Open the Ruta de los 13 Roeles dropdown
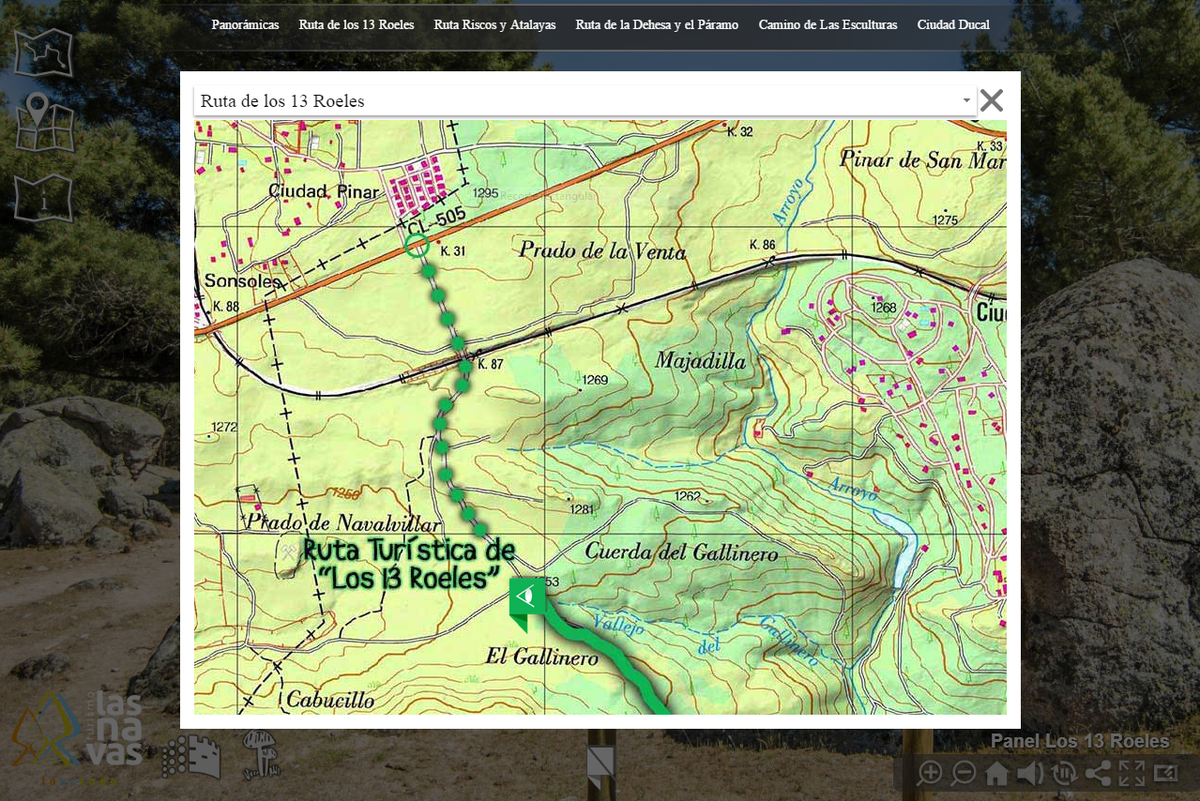The width and height of the screenshot is (1200, 801). click(584, 101)
